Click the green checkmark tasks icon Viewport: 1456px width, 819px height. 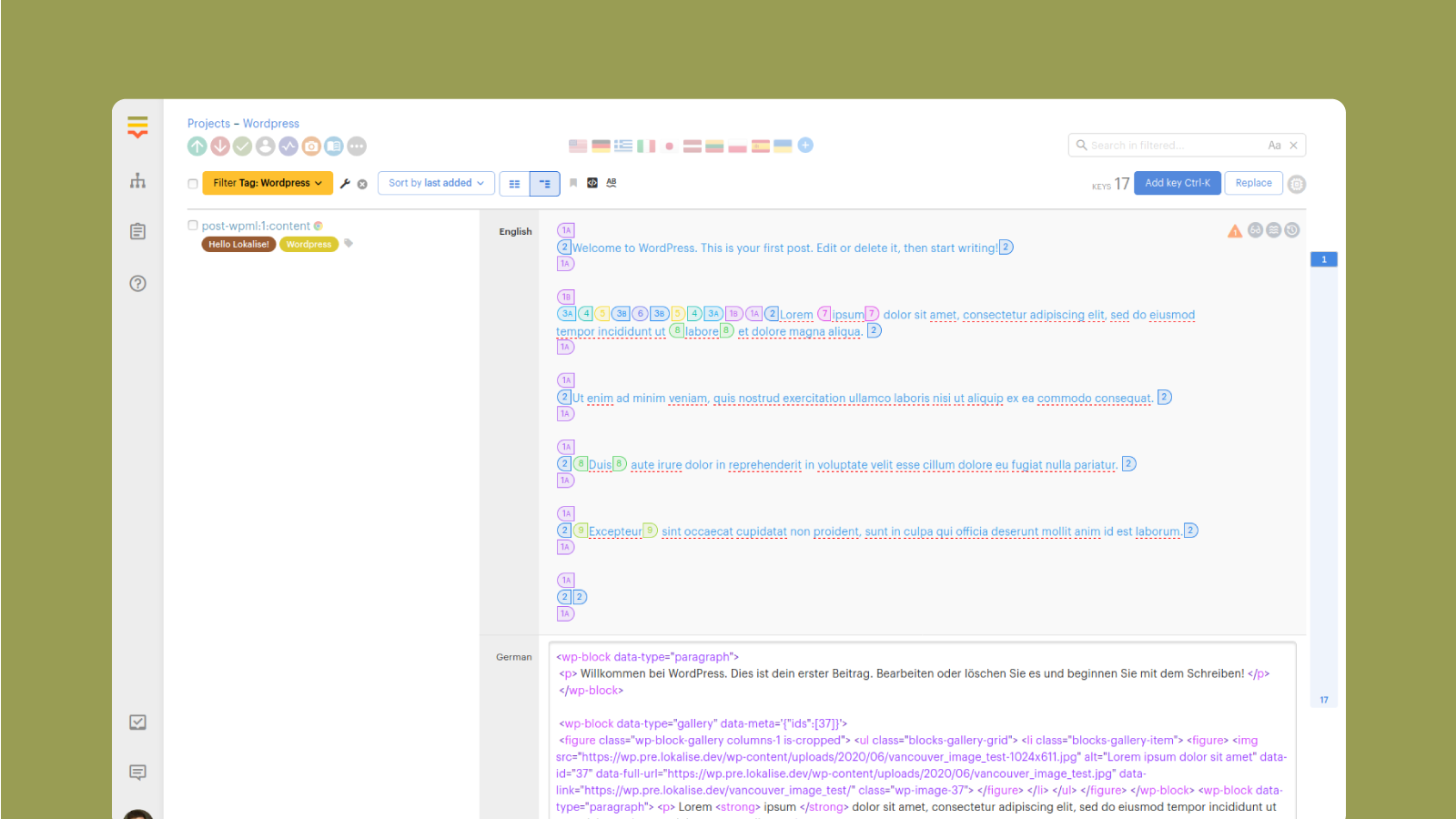[x=243, y=146]
